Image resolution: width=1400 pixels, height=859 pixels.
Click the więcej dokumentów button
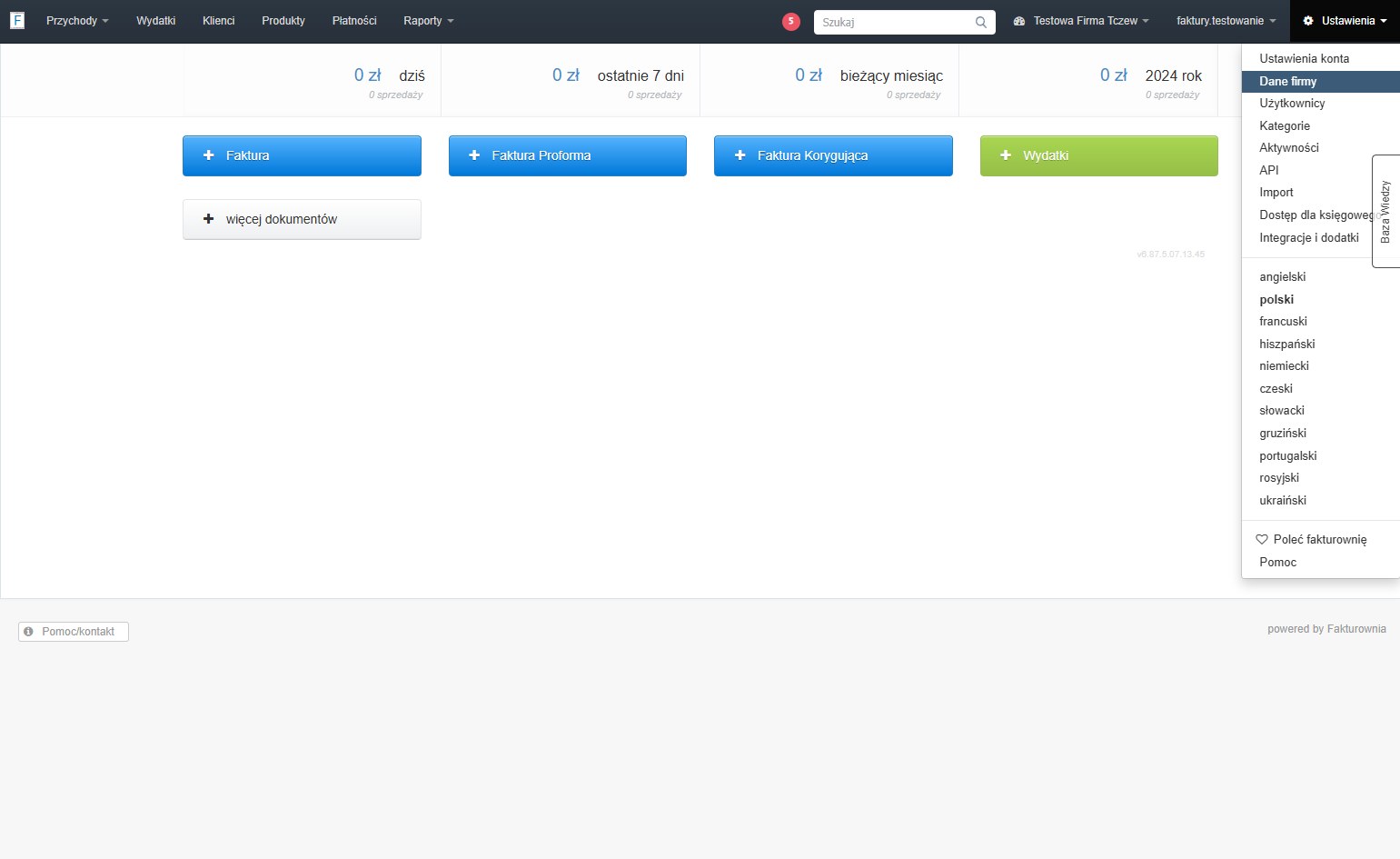(302, 219)
